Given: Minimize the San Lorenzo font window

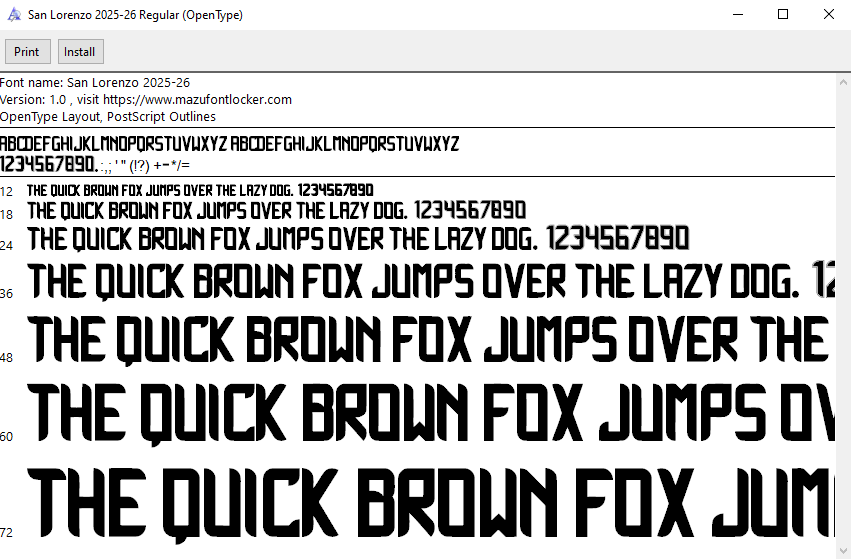Looking at the screenshot, I should pyautogui.click(x=738, y=15).
